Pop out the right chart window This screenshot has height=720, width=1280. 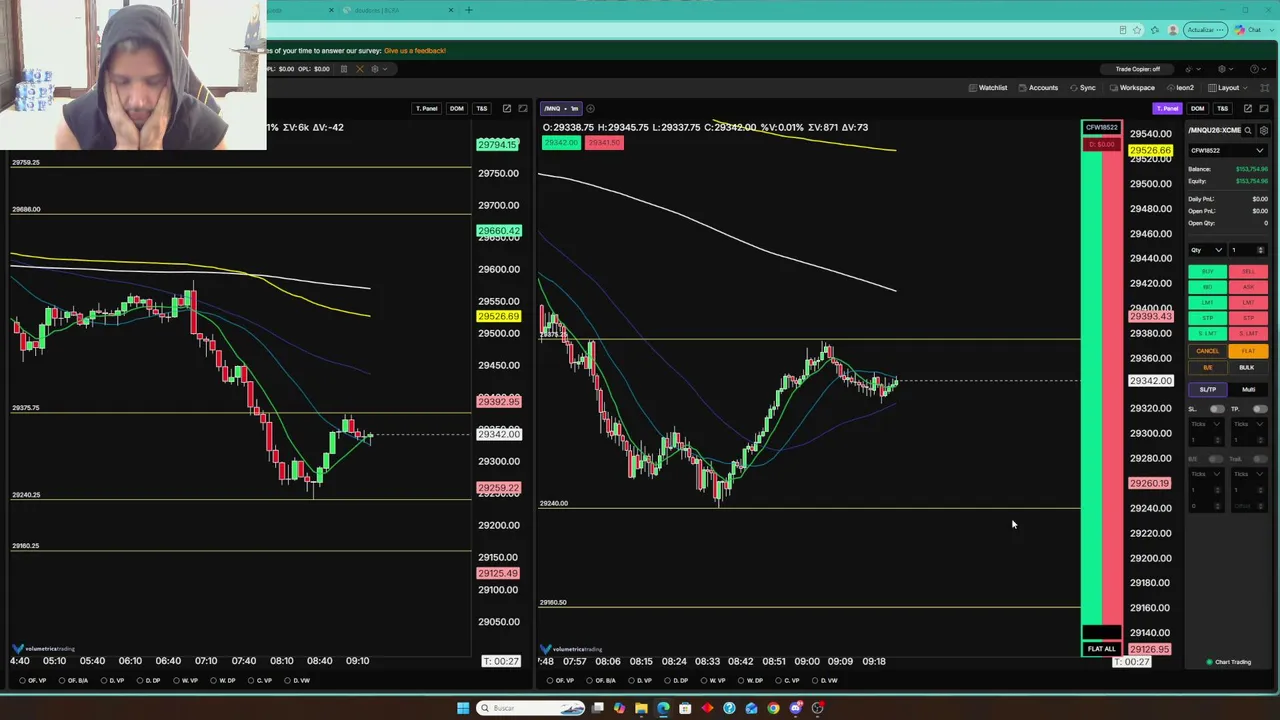coord(1248,108)
